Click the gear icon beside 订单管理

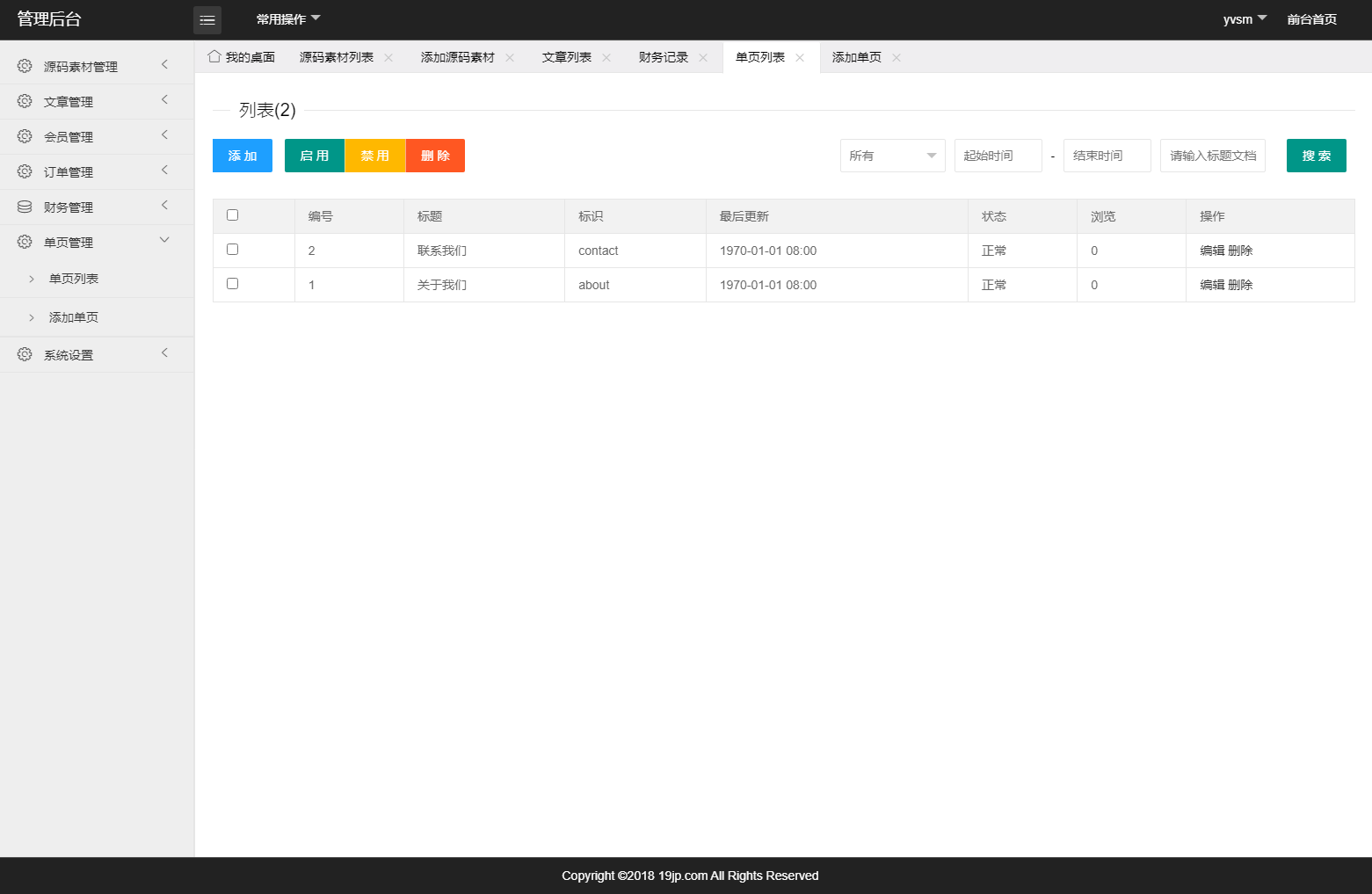25,171
